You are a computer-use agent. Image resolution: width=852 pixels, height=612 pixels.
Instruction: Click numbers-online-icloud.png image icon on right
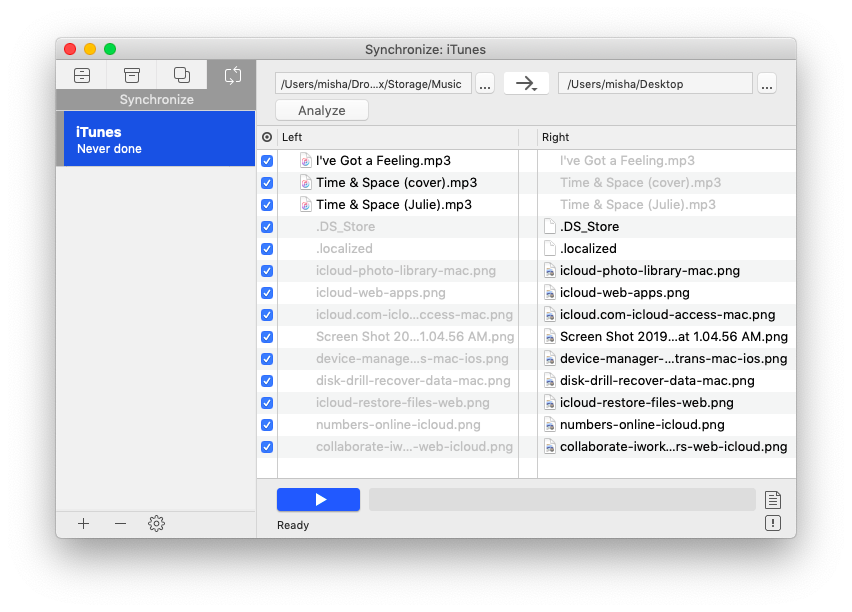pyautogui.click(x=550, y=425)
